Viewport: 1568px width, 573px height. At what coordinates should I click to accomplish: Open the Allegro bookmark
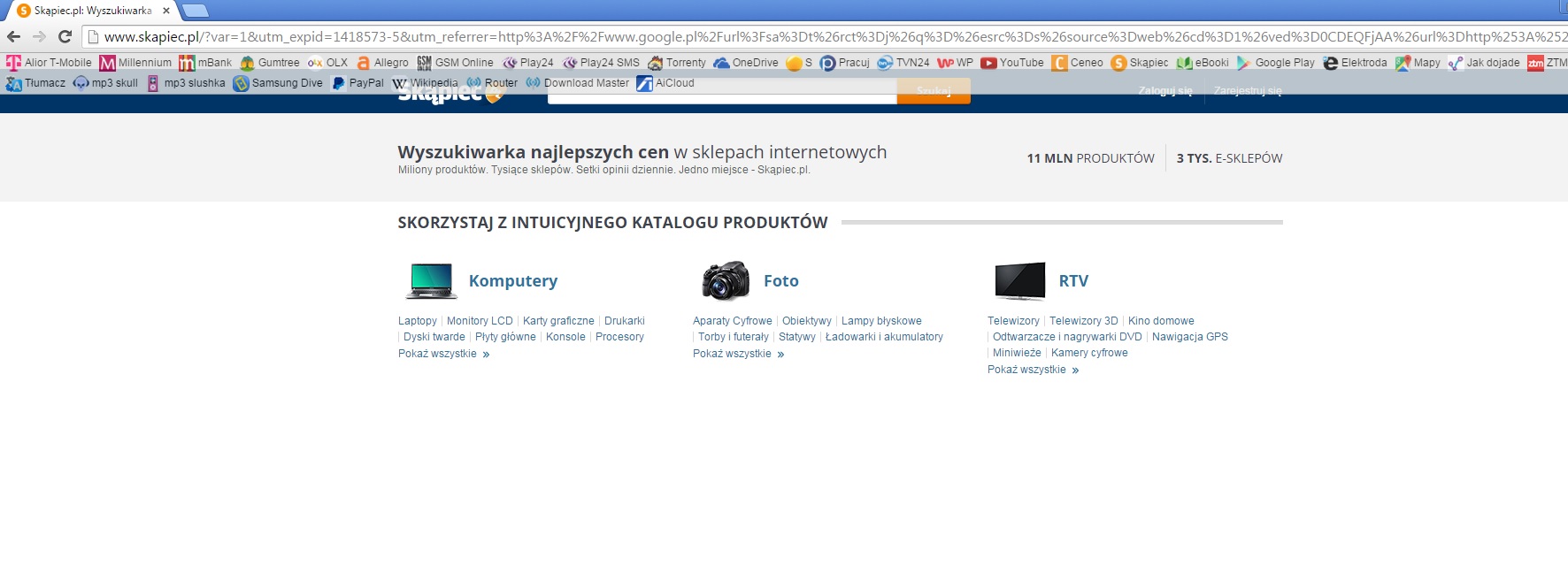point(382,63)
